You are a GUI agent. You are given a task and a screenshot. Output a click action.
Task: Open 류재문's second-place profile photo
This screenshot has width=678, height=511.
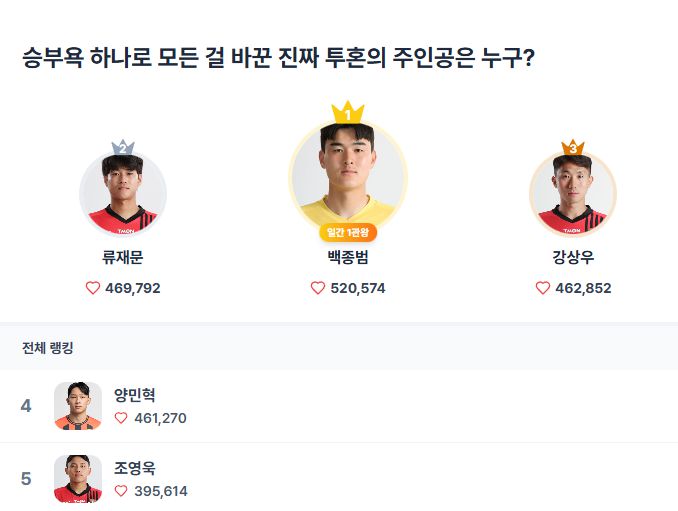123,195
